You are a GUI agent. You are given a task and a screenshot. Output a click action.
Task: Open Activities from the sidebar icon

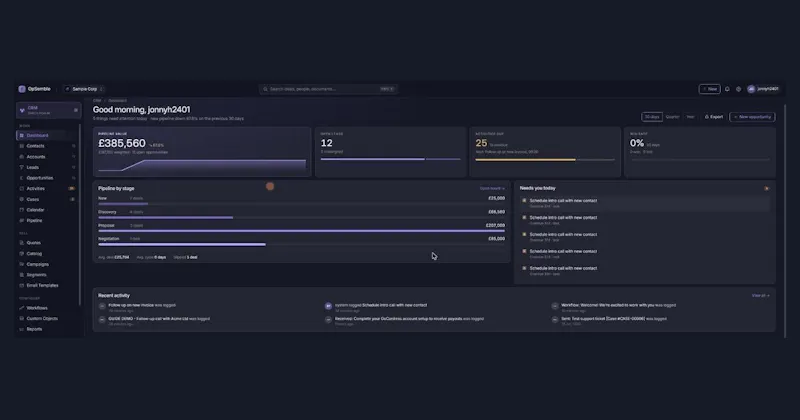[21, 189]
